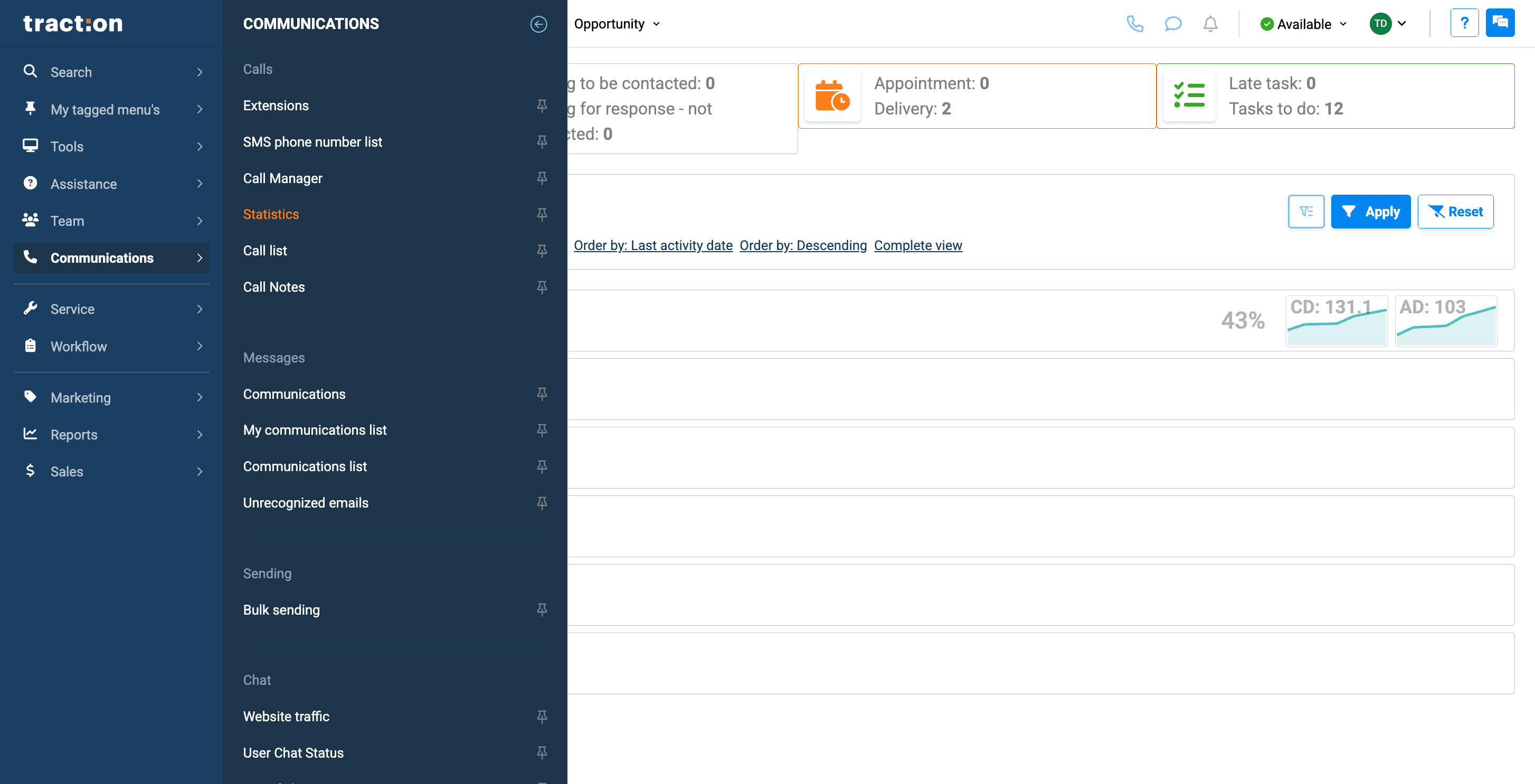This screenshot has height=784, width=1535.
Task: Expand the Search menu chevron
Action: click(200, 72)
